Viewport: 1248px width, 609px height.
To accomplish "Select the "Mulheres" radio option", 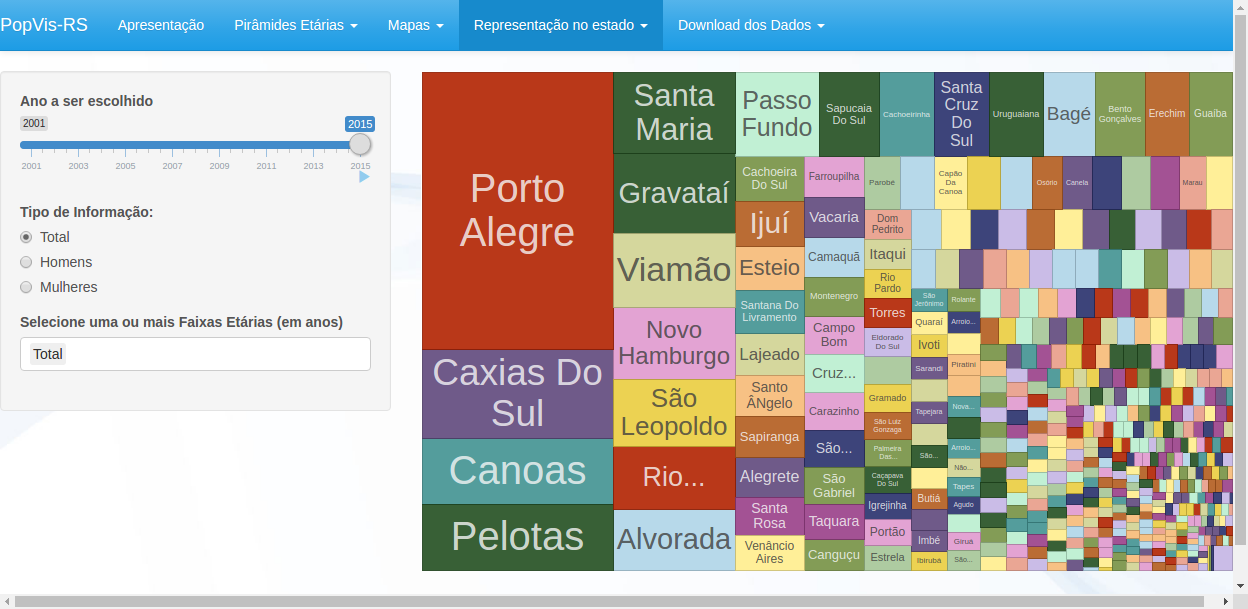I will point(25,287).
